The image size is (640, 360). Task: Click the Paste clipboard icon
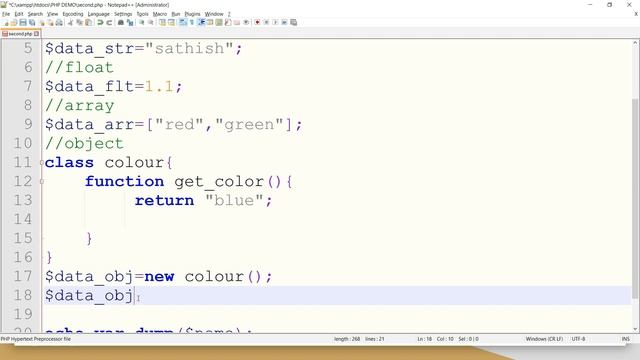click(x=88, y=22)
